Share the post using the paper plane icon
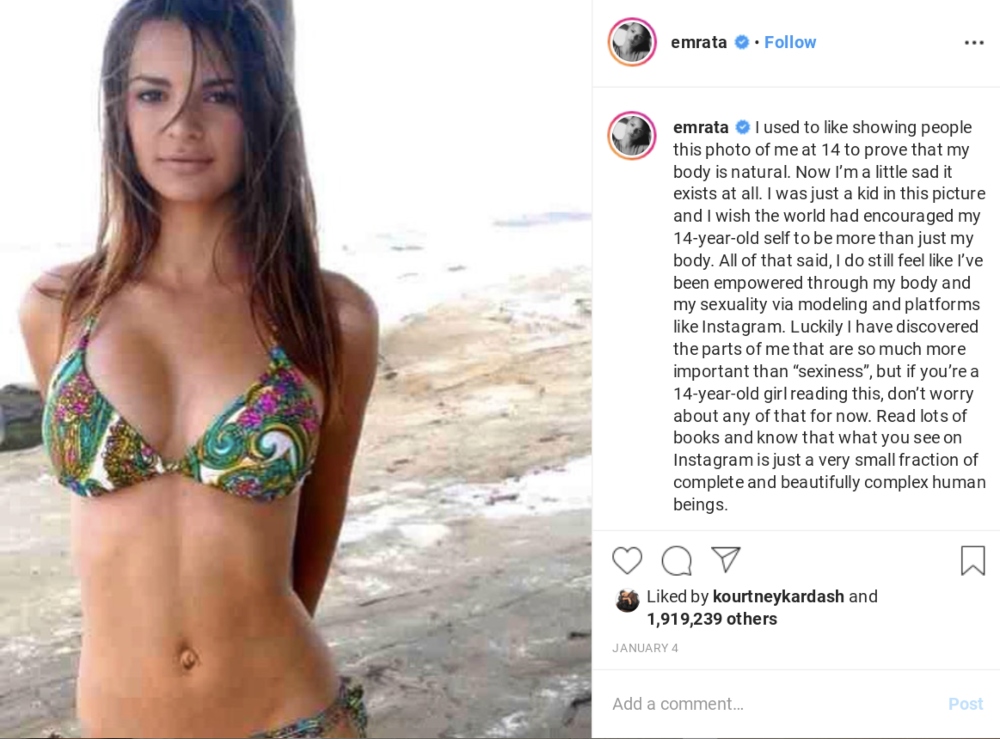The width and height of the screenshot is (1000, 739). tap(726, 559)
